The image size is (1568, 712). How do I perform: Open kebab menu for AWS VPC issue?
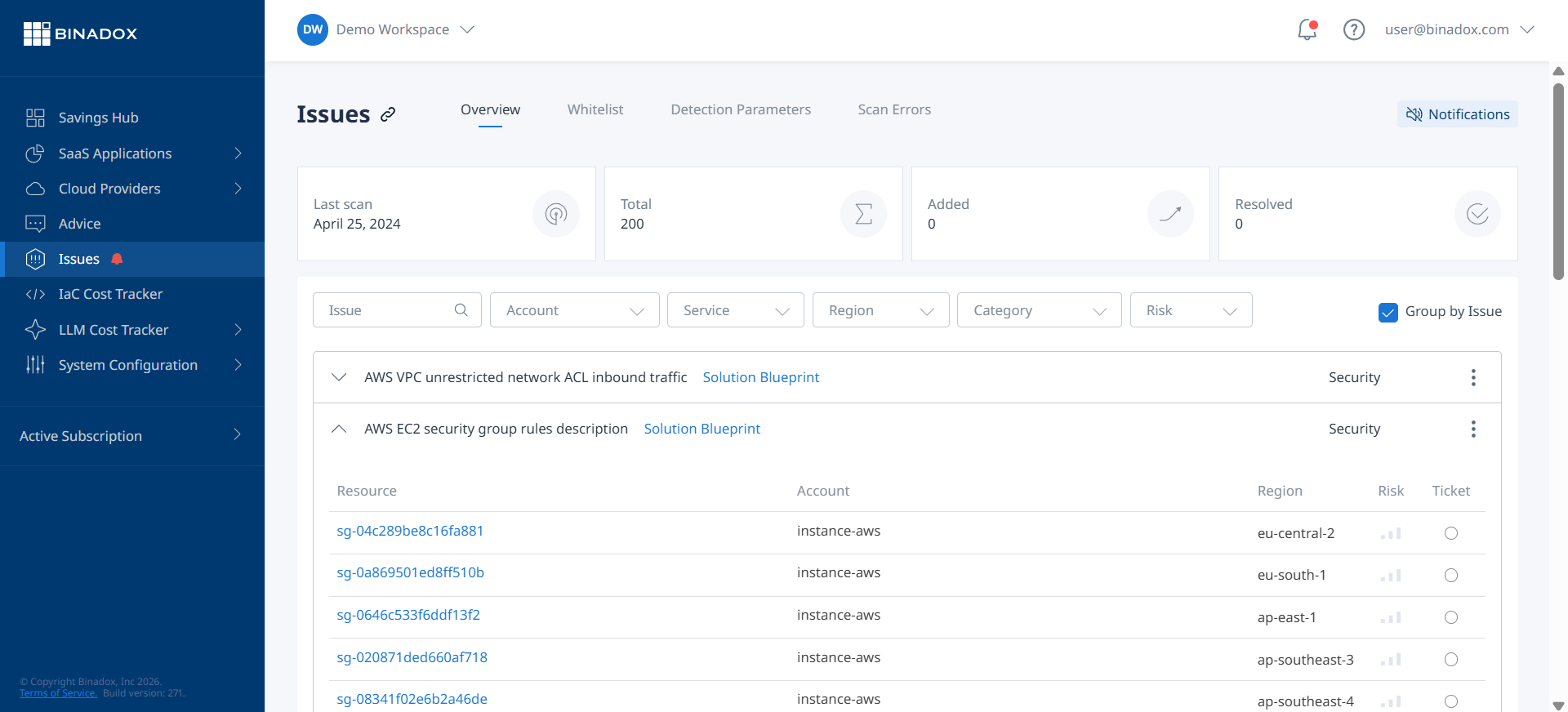point(1473,377)
